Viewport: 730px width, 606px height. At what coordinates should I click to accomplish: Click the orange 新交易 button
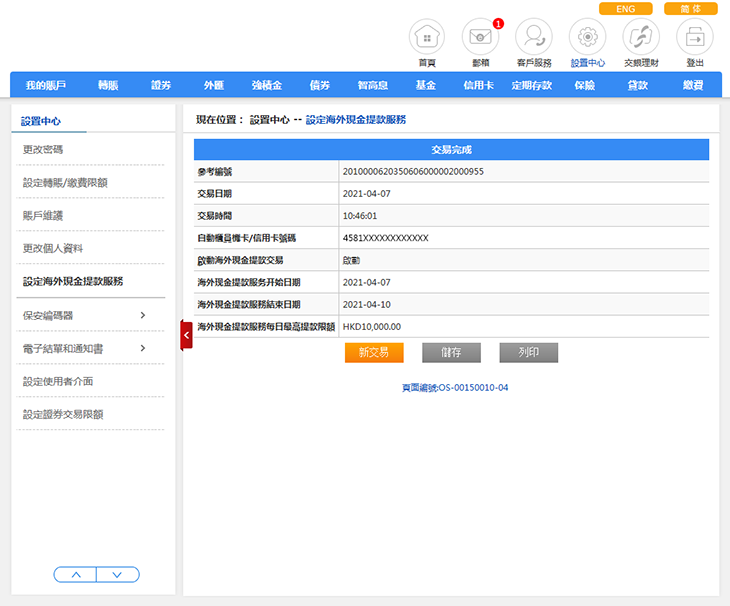point(374,352)
